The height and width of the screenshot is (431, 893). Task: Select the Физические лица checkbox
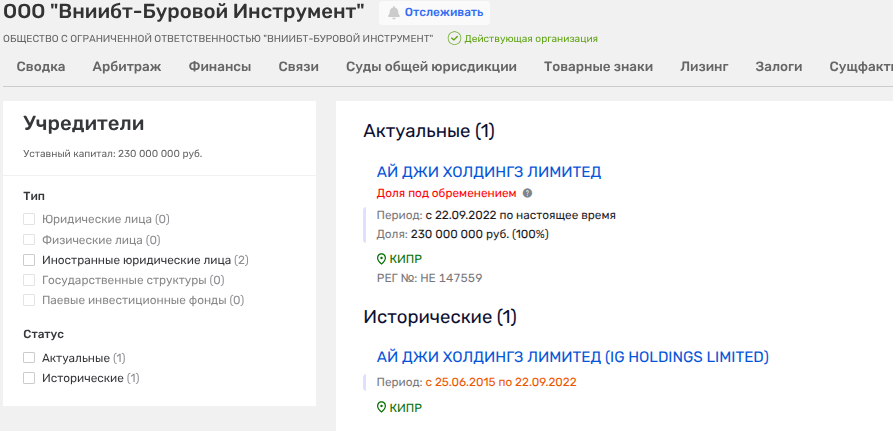coord(29,240)
